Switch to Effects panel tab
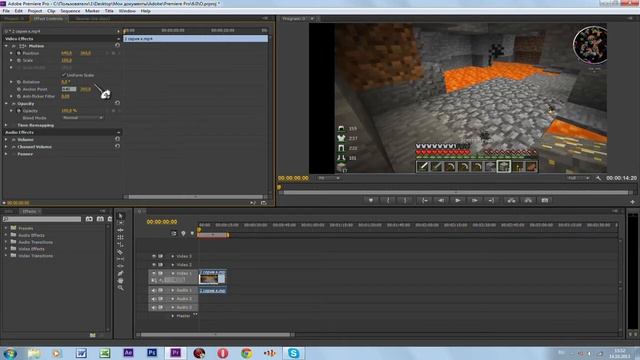Viewport: 640px width, 360px height. click(x=29, y=211)
